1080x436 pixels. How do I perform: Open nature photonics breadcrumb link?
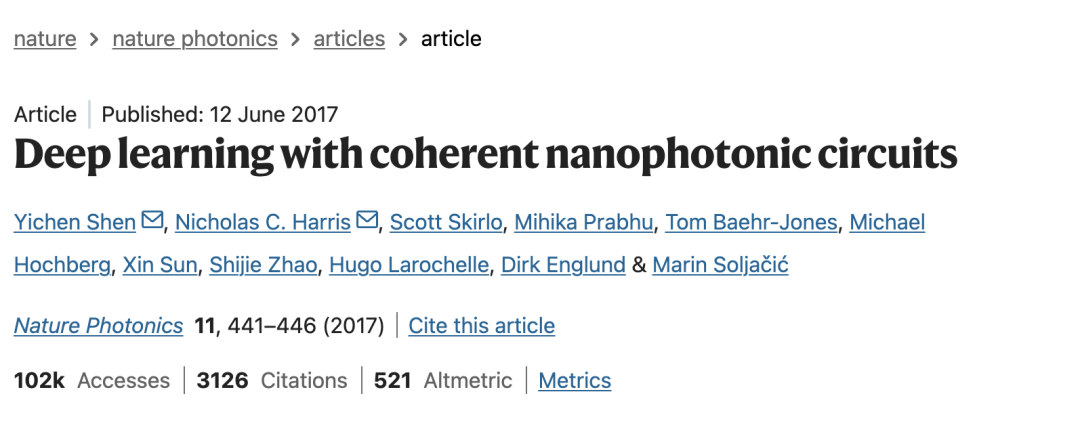[195, 39]
